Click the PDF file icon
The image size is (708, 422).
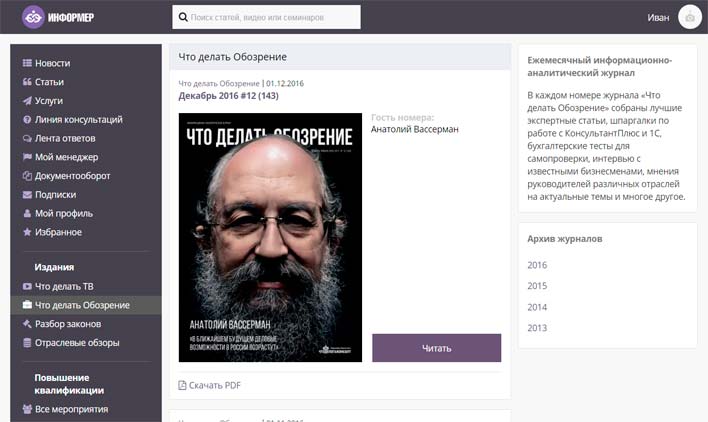pyautogui.click(x=182, y=385)
